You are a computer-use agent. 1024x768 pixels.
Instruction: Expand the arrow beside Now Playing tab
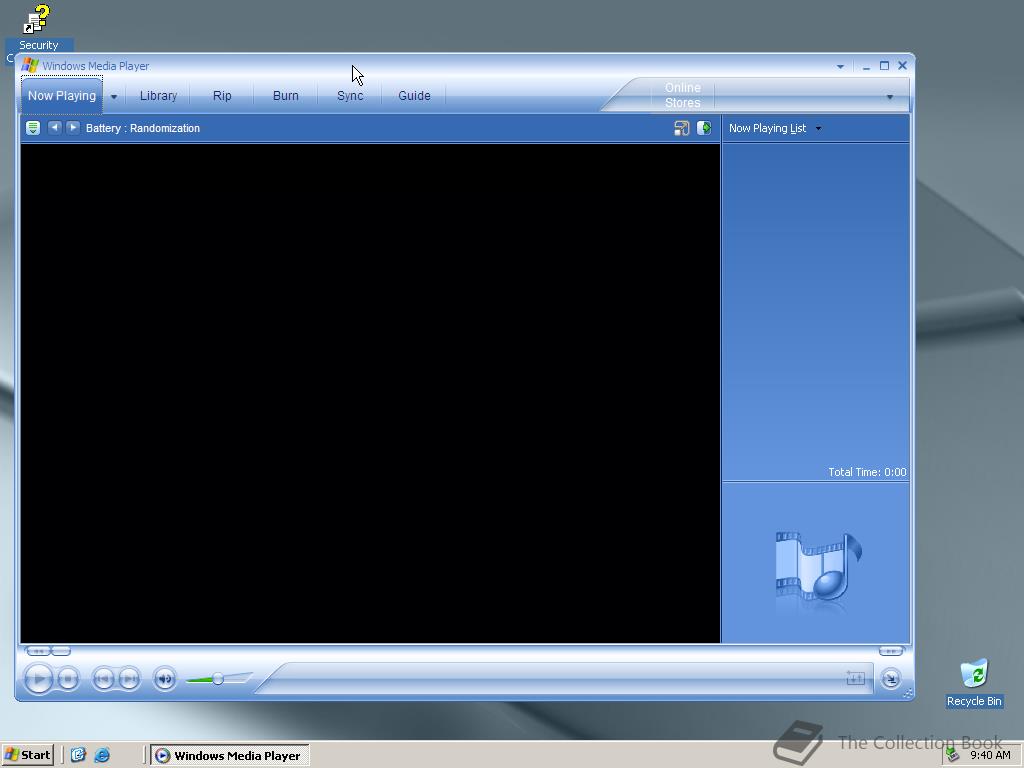pos(114,97)
